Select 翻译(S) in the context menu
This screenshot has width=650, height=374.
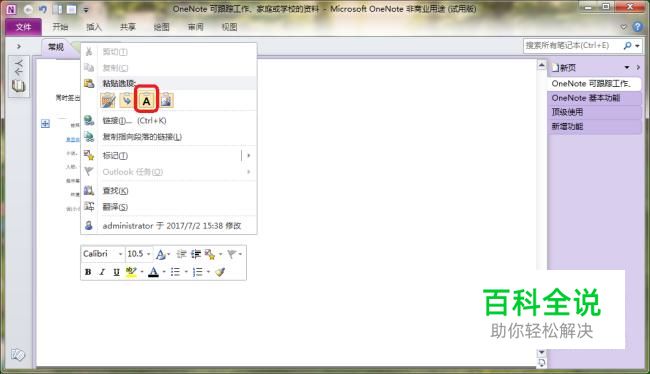[x=169, y=206]
